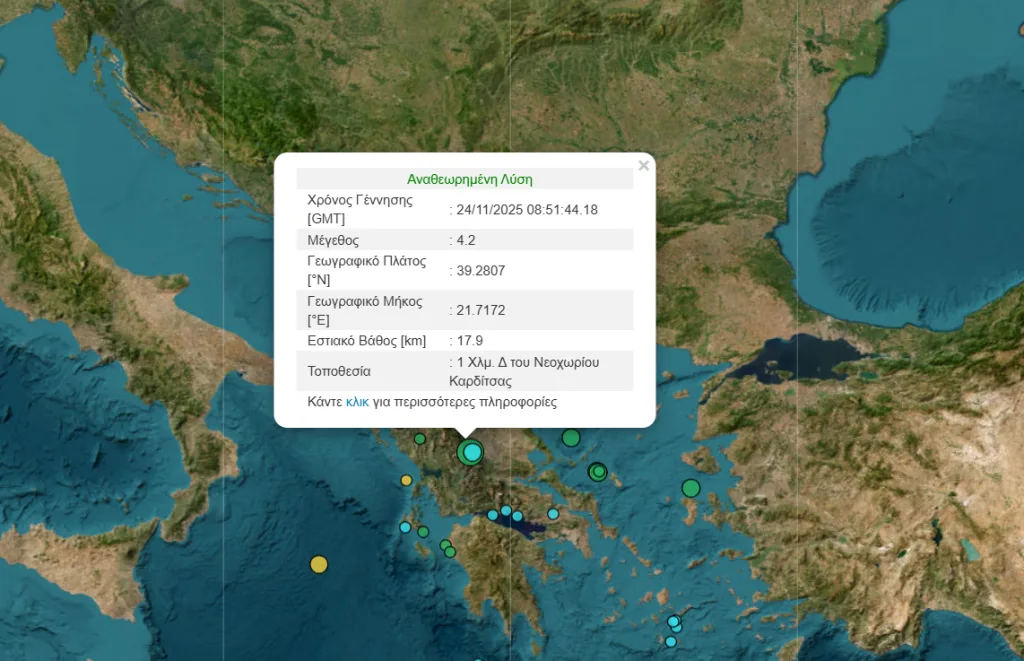The height and width of the screenshot is (661, 1024).
Task: Click the topmost middle cyan marker on the Gulf of Corinth
Action: (x=506, y=510)
